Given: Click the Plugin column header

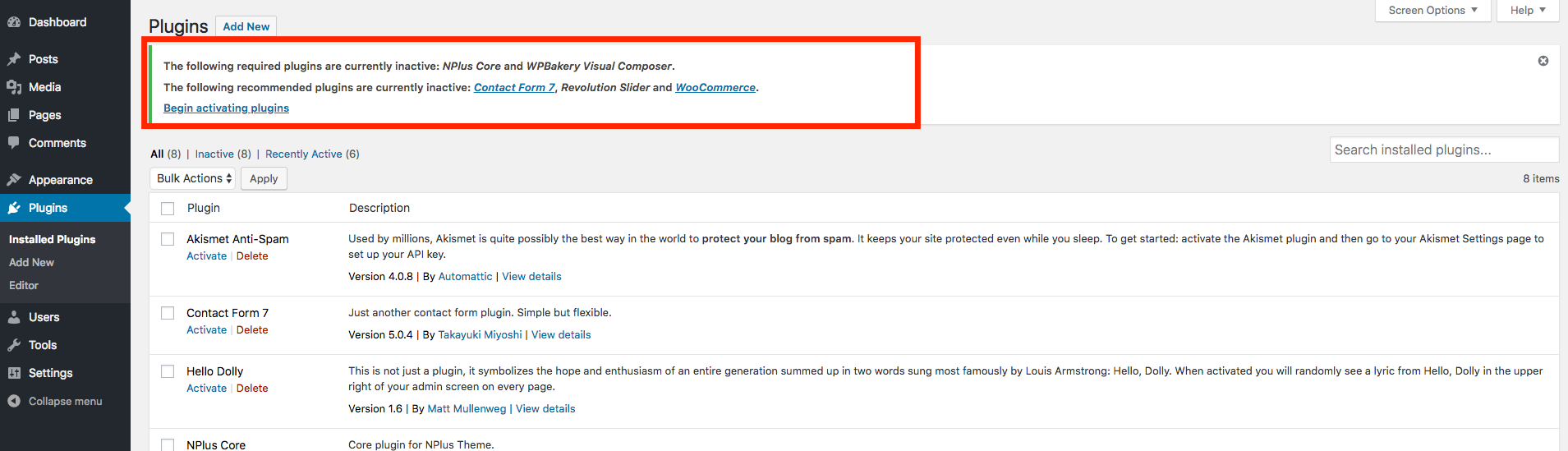Looking at the screenshot, I should coord(204,208).
